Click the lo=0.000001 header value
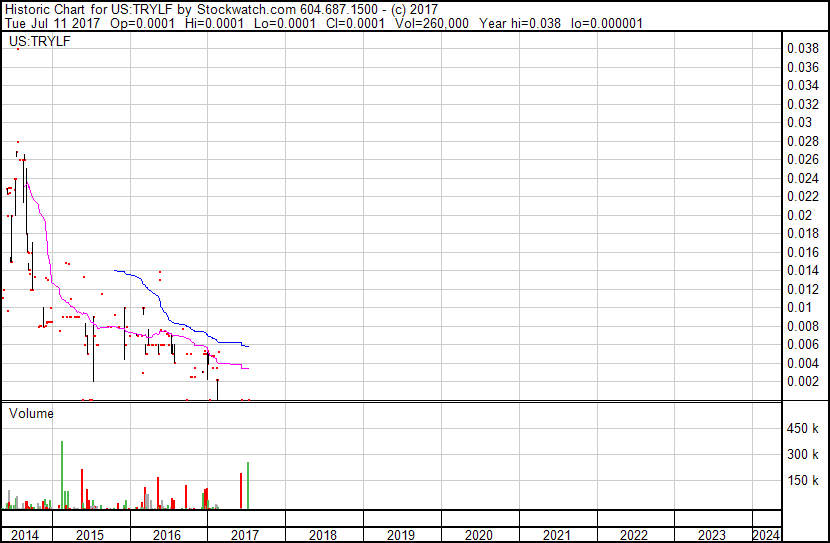 point(607,23)
